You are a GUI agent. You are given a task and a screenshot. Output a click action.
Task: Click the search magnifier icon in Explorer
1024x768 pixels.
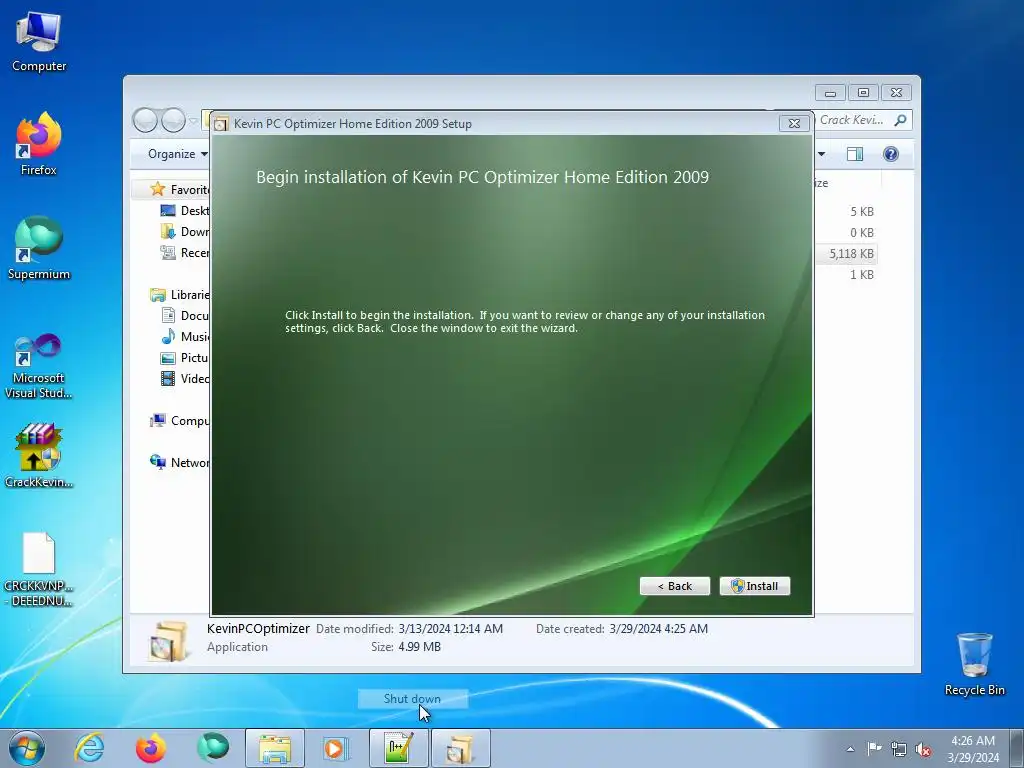point(901,120)
